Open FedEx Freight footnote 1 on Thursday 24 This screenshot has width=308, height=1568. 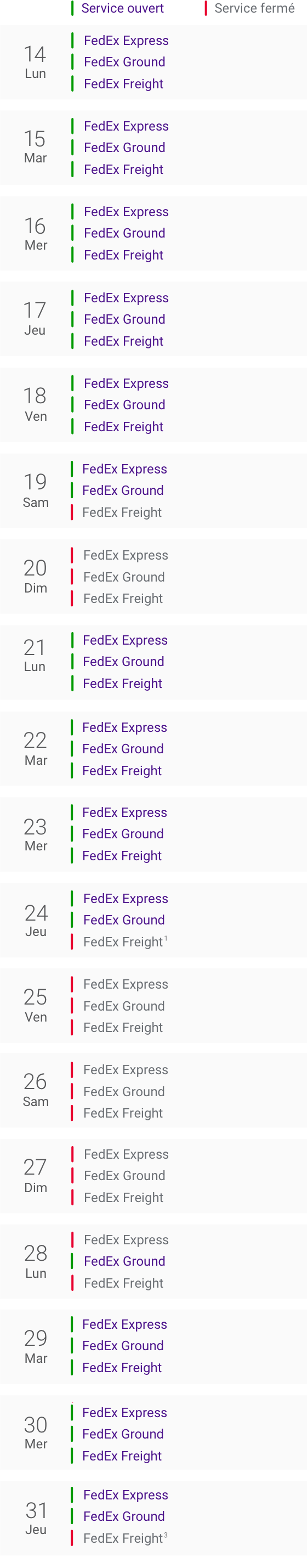point(166,938)
